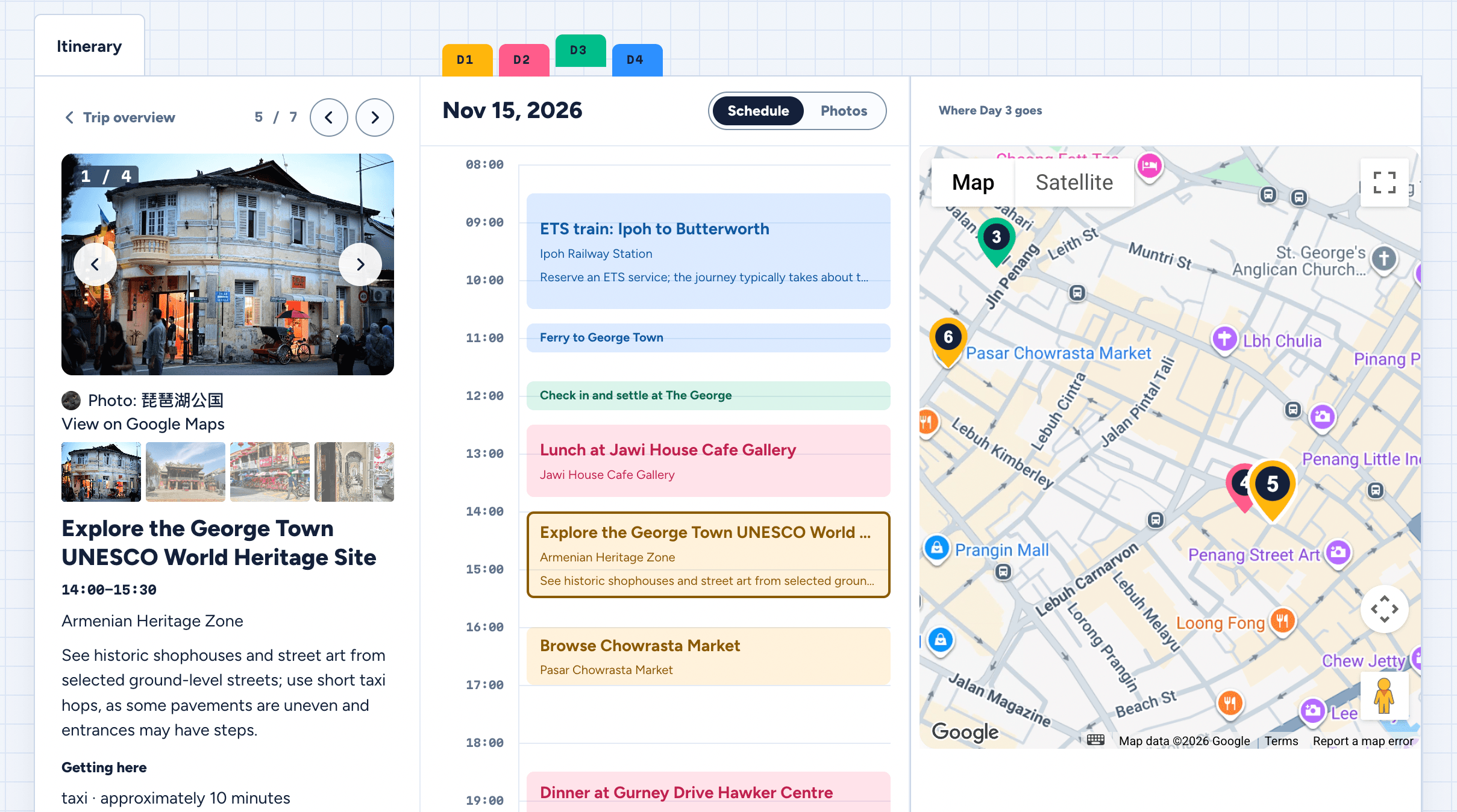
Task: Open View on Google Maps link
Action: click(x=143, y=424)
